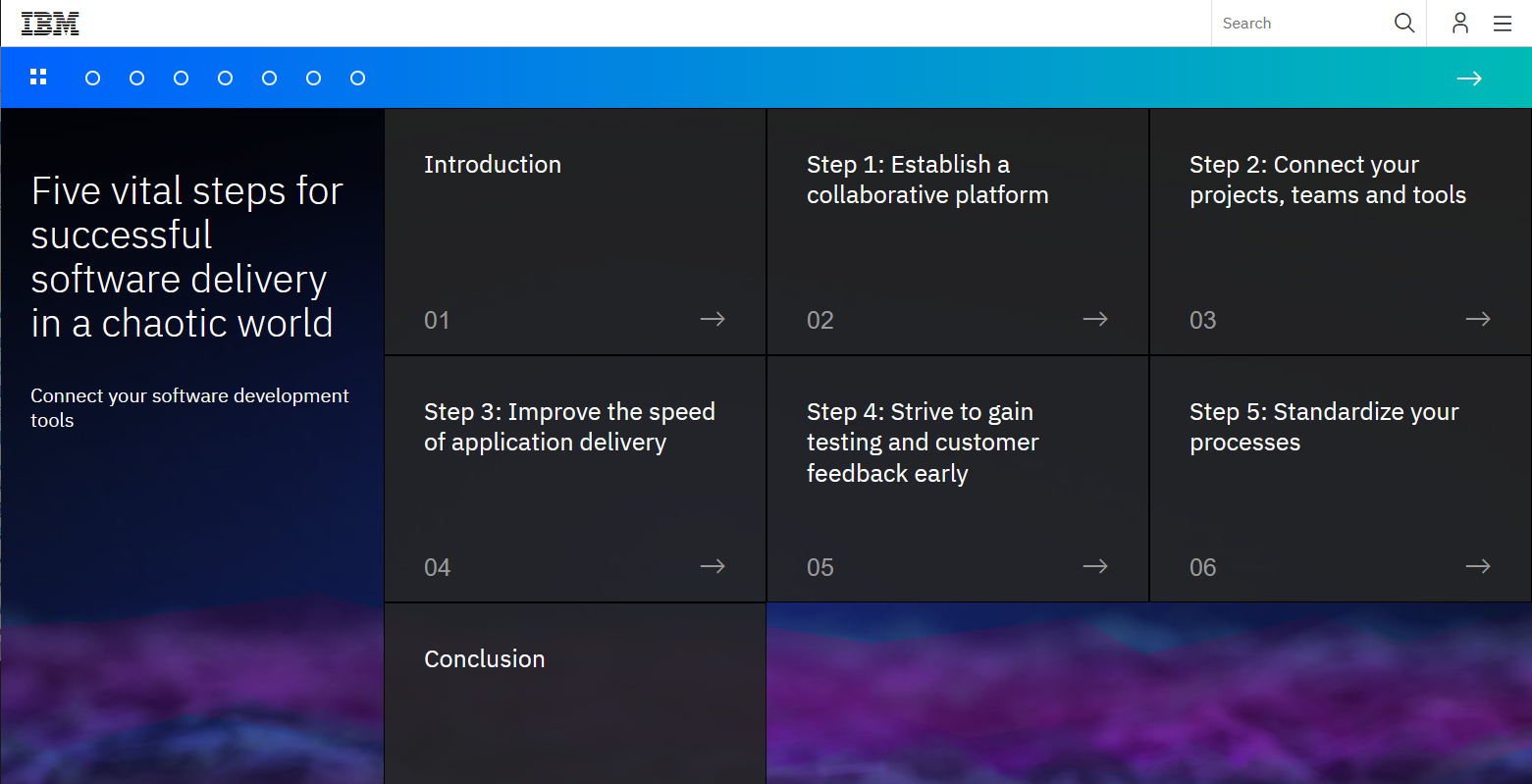Click the IBM logo

[x=50, y=24]
